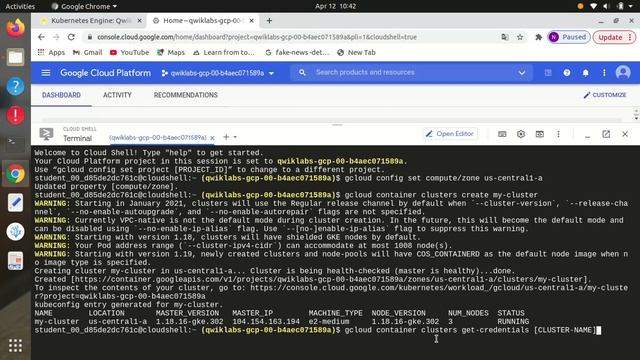The height and width of the screenshot is (360, 640).
Task: Close the qwiklabs terminal session tab
Action: click(x=212, y=138)
